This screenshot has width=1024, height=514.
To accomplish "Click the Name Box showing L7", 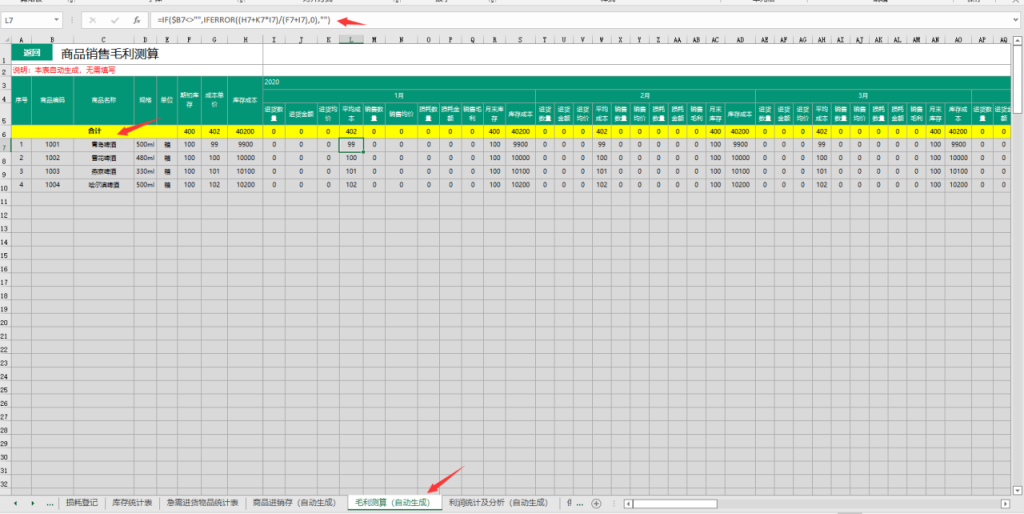I will tap(25, 20).
